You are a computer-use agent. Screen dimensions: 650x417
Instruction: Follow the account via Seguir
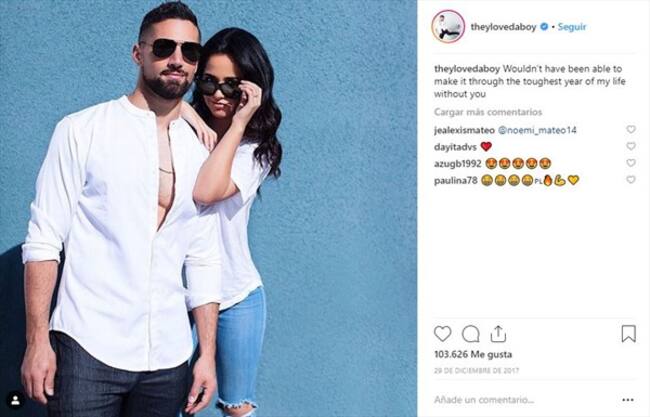pyautogui.click(x=572, y=27)
